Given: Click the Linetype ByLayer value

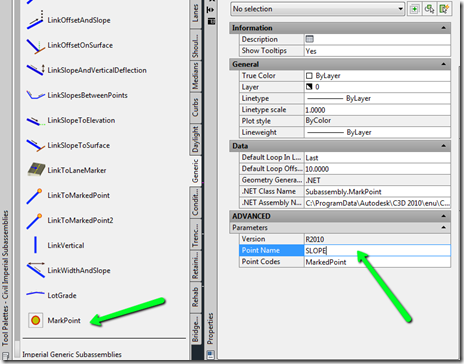Looking at the screenshot, I should (x=377, y=98).
